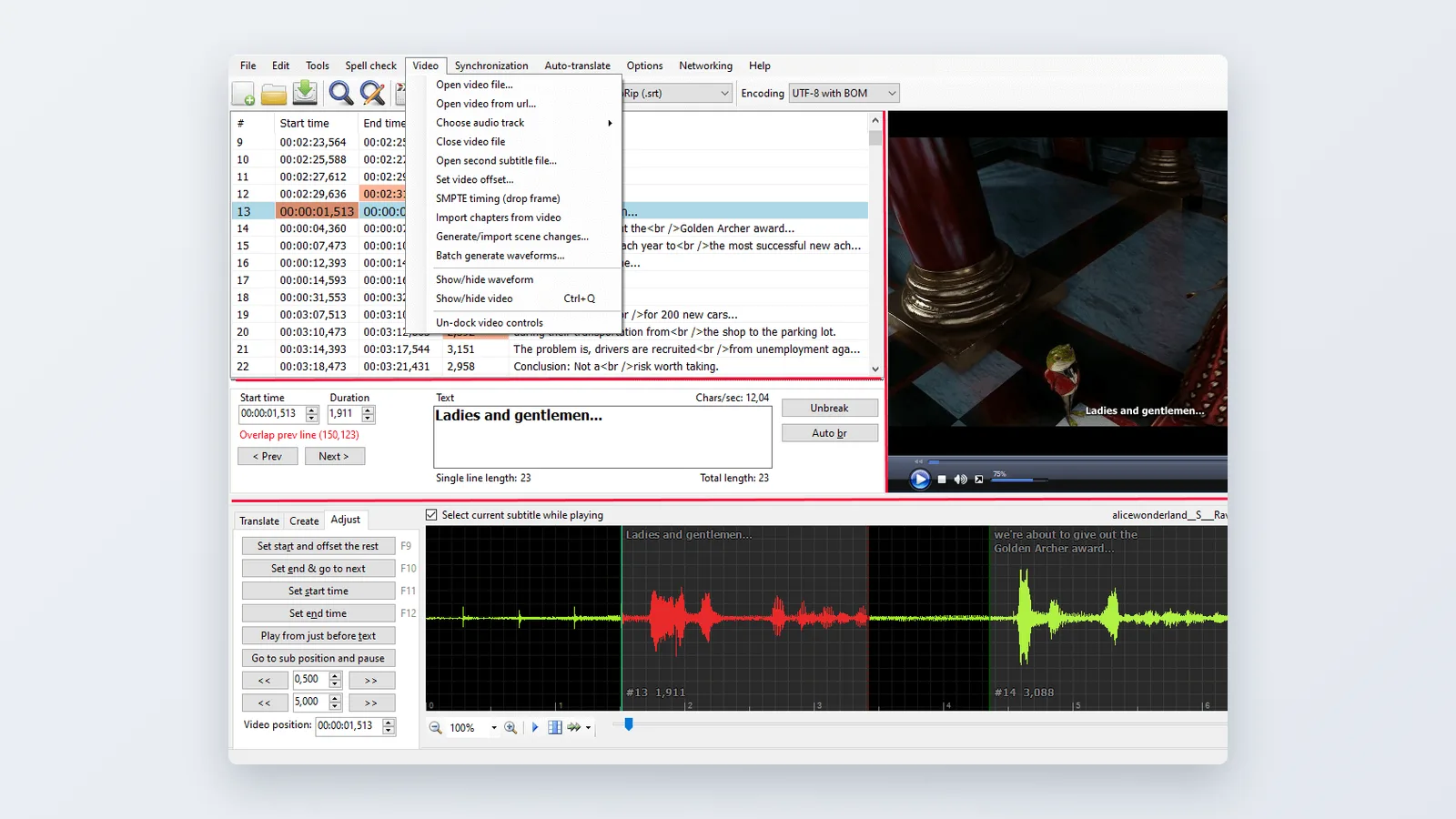1456x819 pixels.
Task: Mute video using the speaker icon
Action: pyautogui.click(x=960, y=480)
